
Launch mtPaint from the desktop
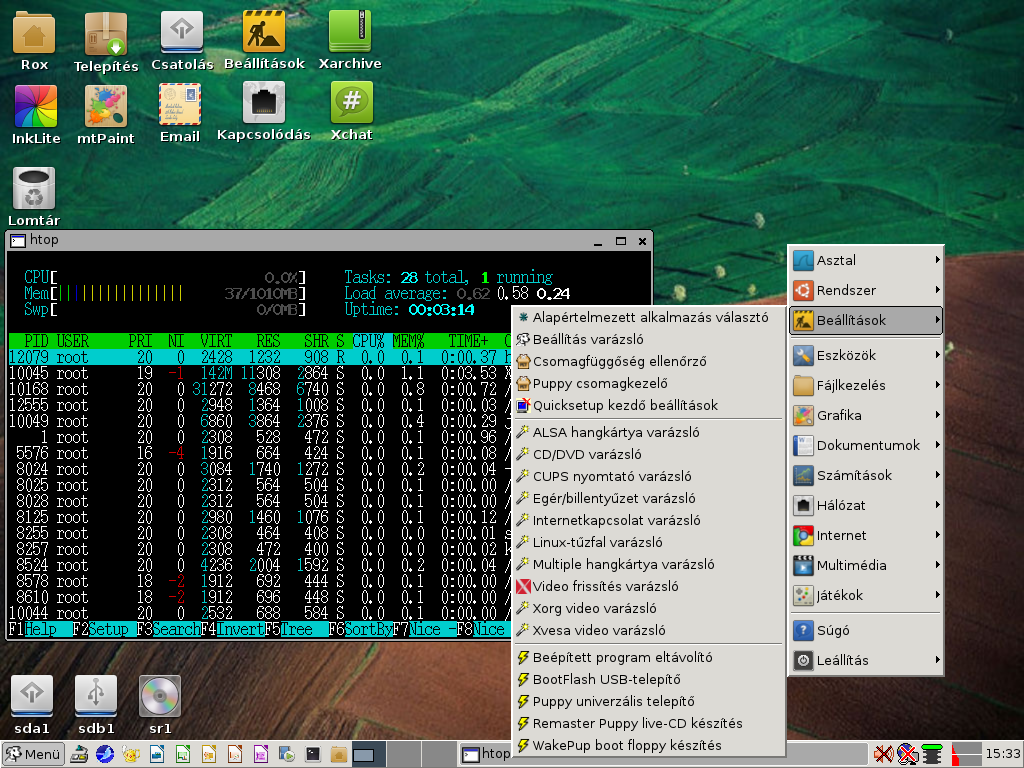[105, 105]
